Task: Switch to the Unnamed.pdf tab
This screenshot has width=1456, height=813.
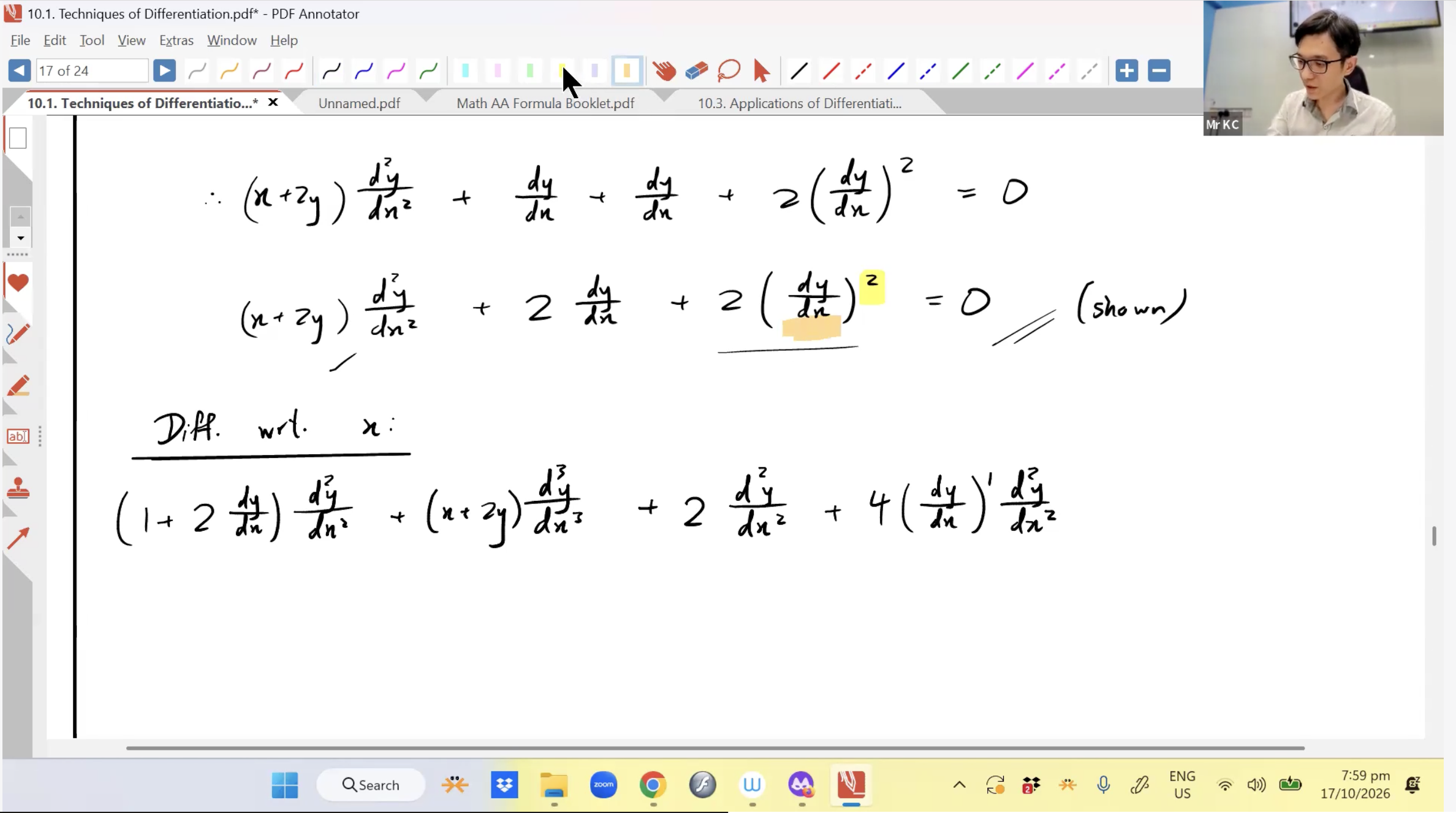Action: pyautogui.click(x=359, y=104)
